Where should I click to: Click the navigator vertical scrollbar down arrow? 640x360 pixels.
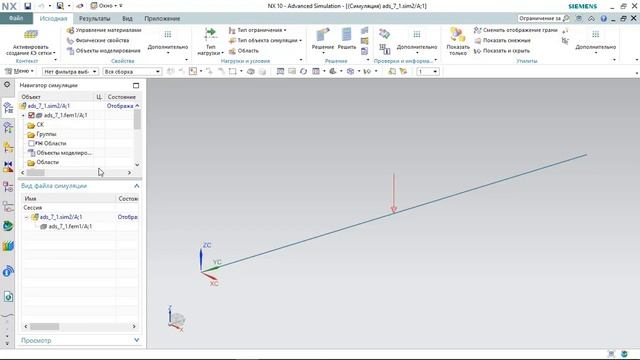click(x=137, y=165)
